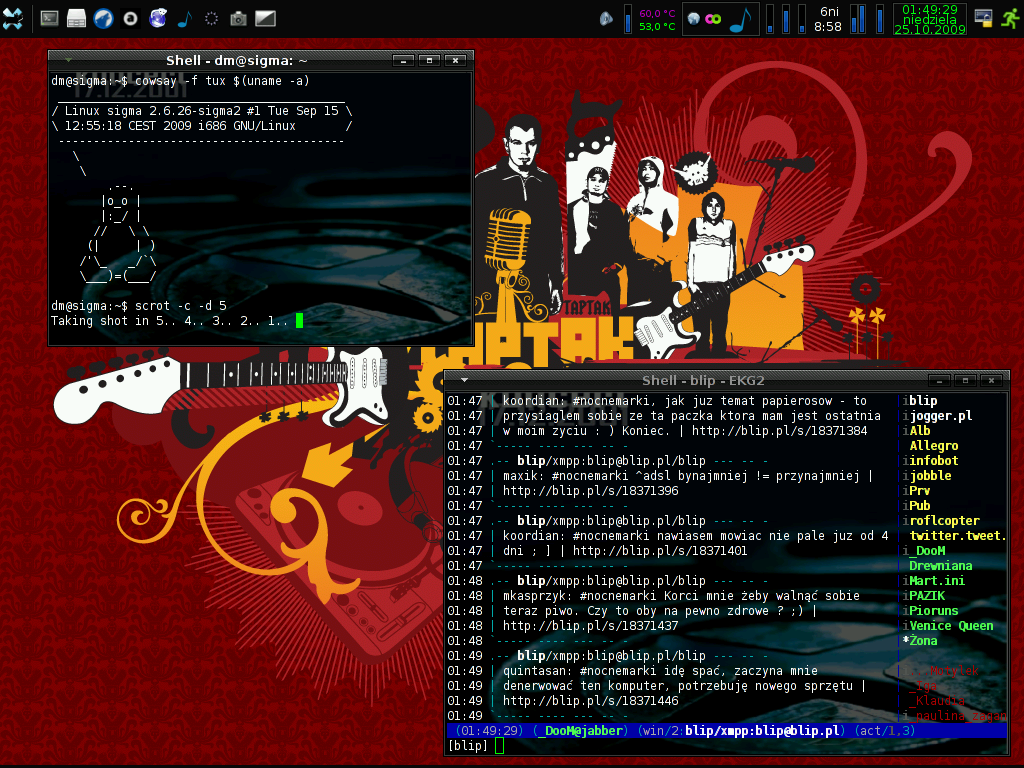Viewport: 1024px width, 768px height.
Task: Maximize the 'Shell - dm@sigma' window
Action: tap(429, 61)
